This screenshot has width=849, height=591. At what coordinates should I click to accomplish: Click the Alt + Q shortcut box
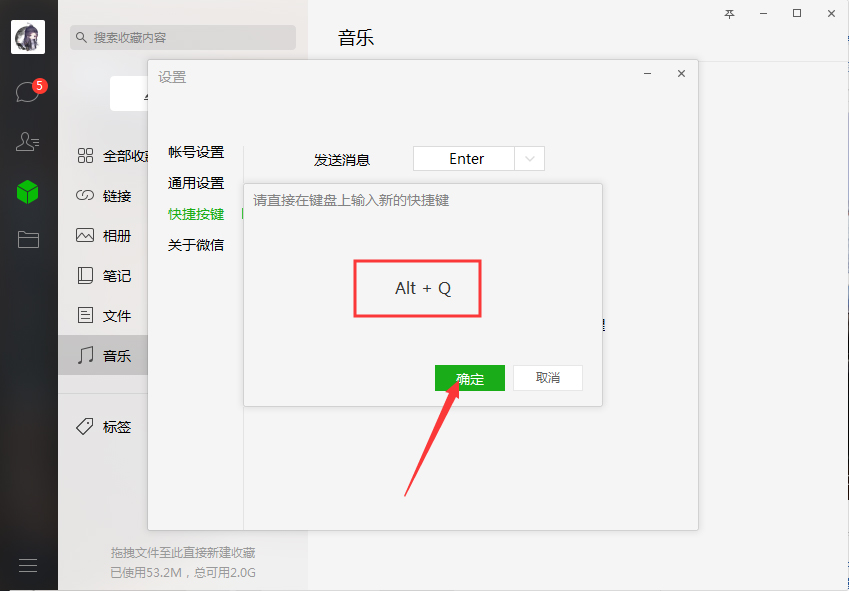[417, 288]
